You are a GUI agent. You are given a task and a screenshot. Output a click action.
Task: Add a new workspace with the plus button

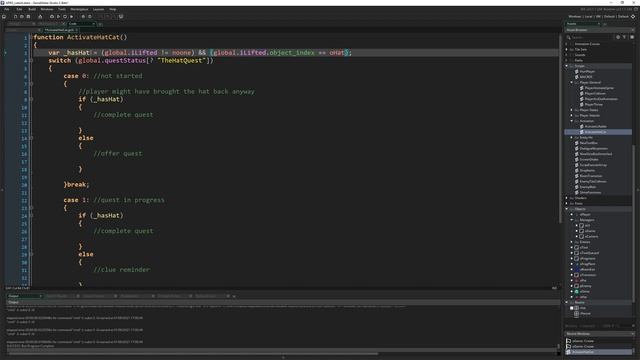point(100,24)
